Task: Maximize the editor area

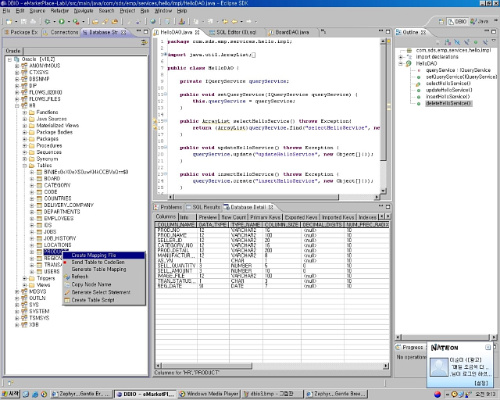Action: [388, 31]
